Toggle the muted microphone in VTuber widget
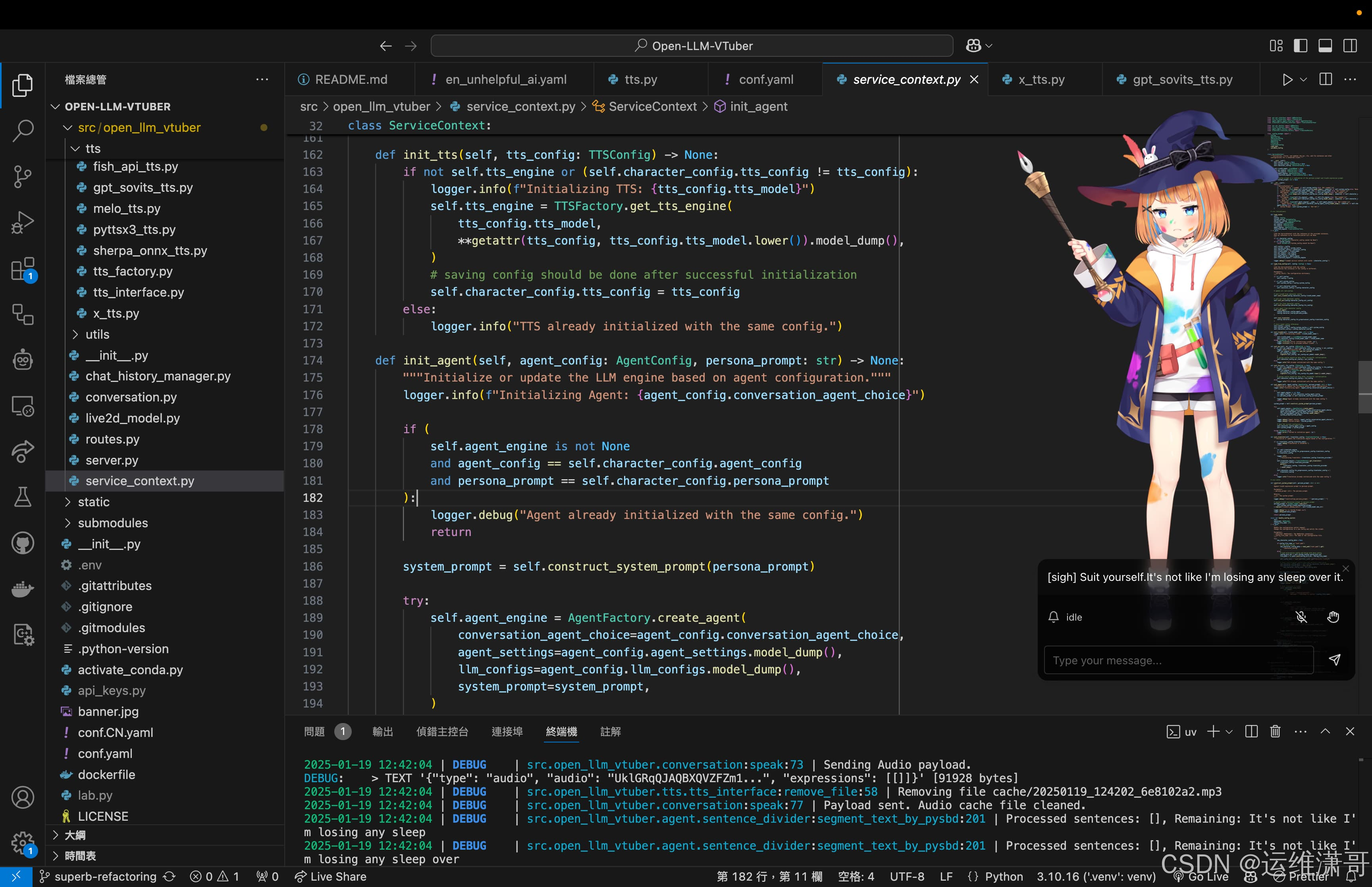Screen dimensions: 1372x887 [1301, 617]
